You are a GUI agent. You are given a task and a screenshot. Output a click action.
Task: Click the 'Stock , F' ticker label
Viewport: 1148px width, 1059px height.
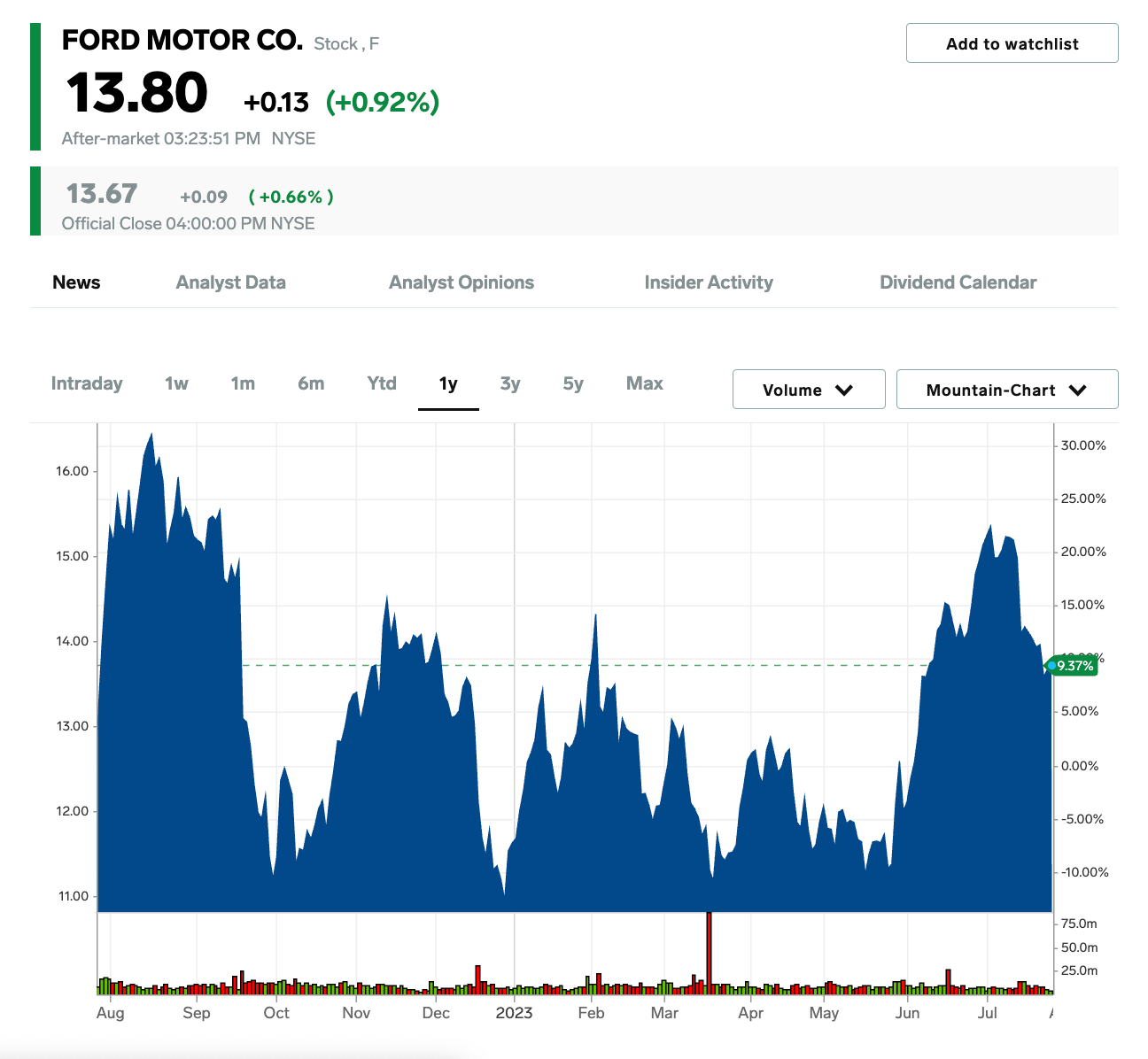click(346, 43)
